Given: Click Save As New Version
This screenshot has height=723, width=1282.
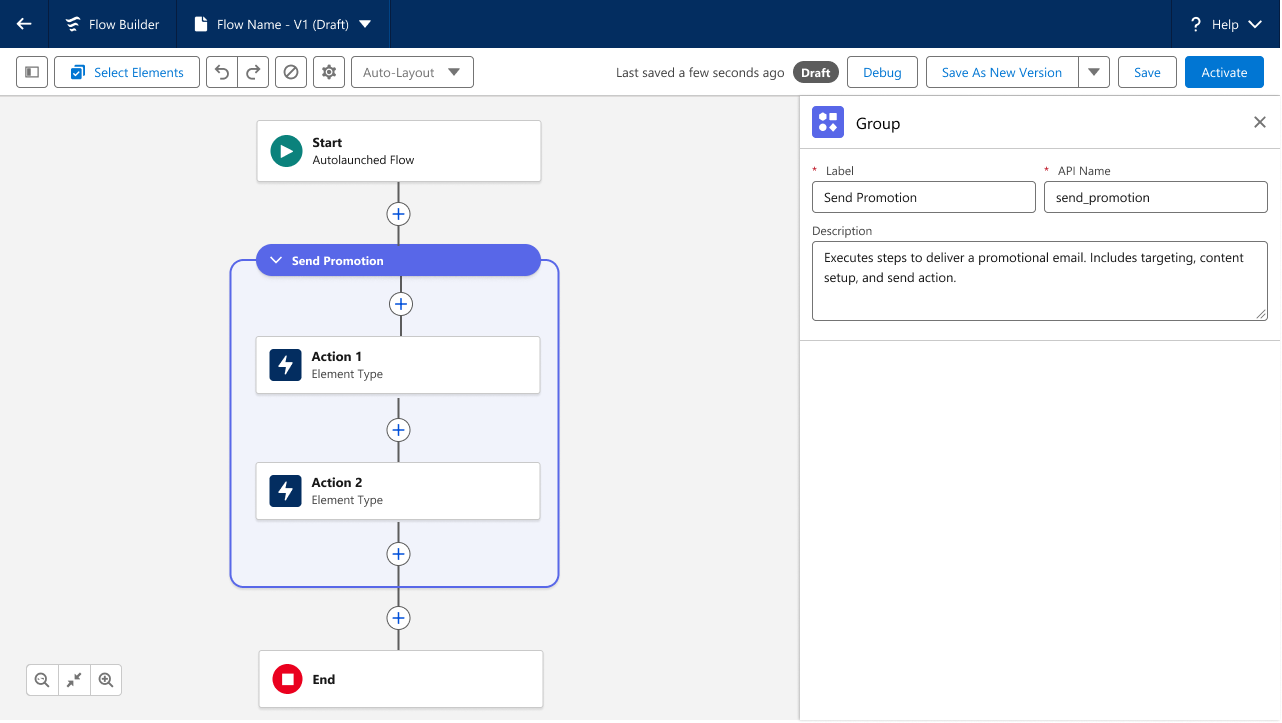Looking at the screenshot, I should (1002, 72).
